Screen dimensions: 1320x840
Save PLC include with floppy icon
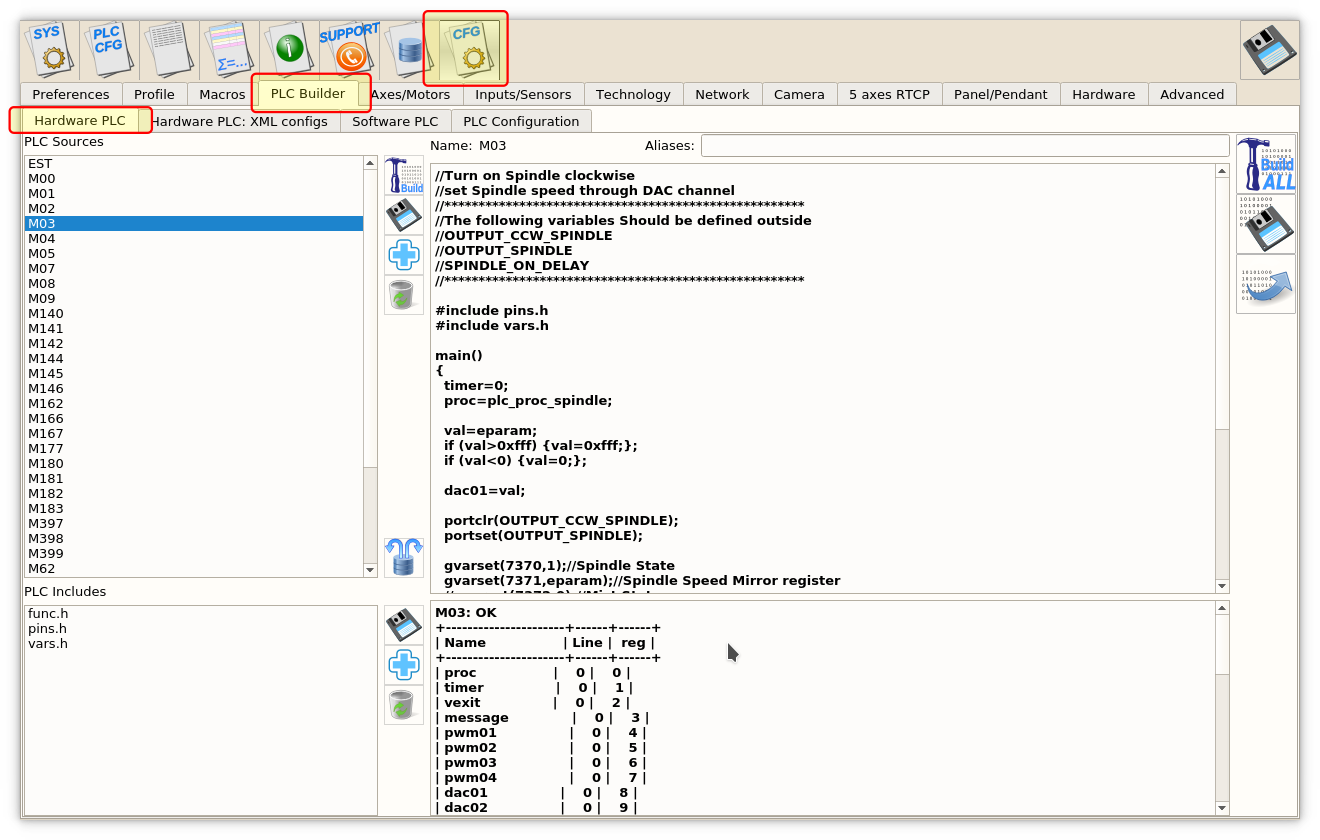[x=403, y=625]
